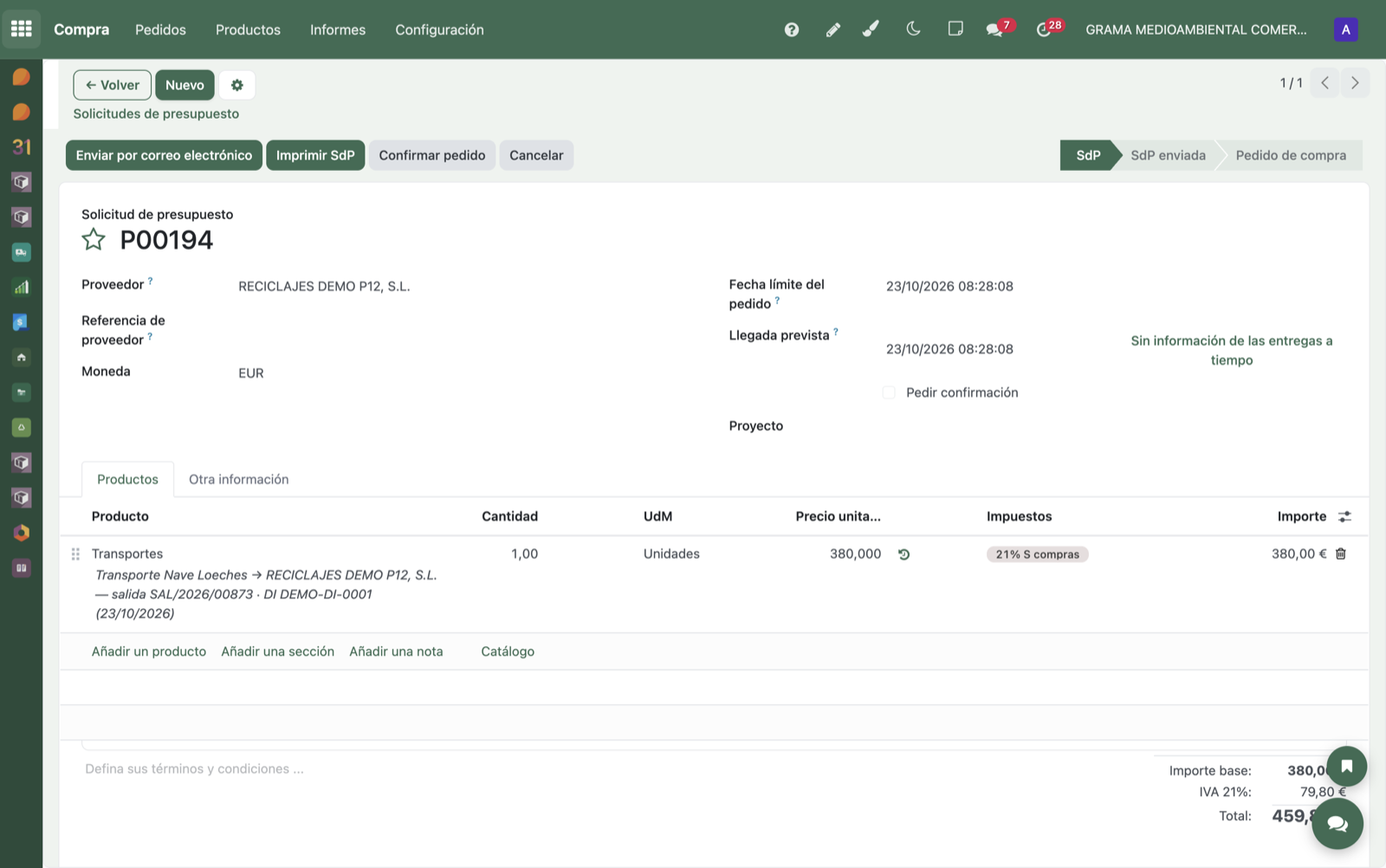The width and height of the screenshot is (1386, 868).
Task: Open the truck app icon in sidebar
Action: (x=22, y=252)
